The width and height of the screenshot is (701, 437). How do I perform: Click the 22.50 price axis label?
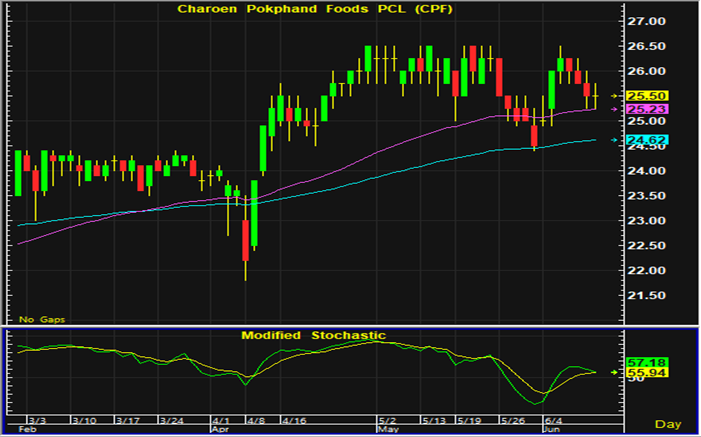(646, 246)
